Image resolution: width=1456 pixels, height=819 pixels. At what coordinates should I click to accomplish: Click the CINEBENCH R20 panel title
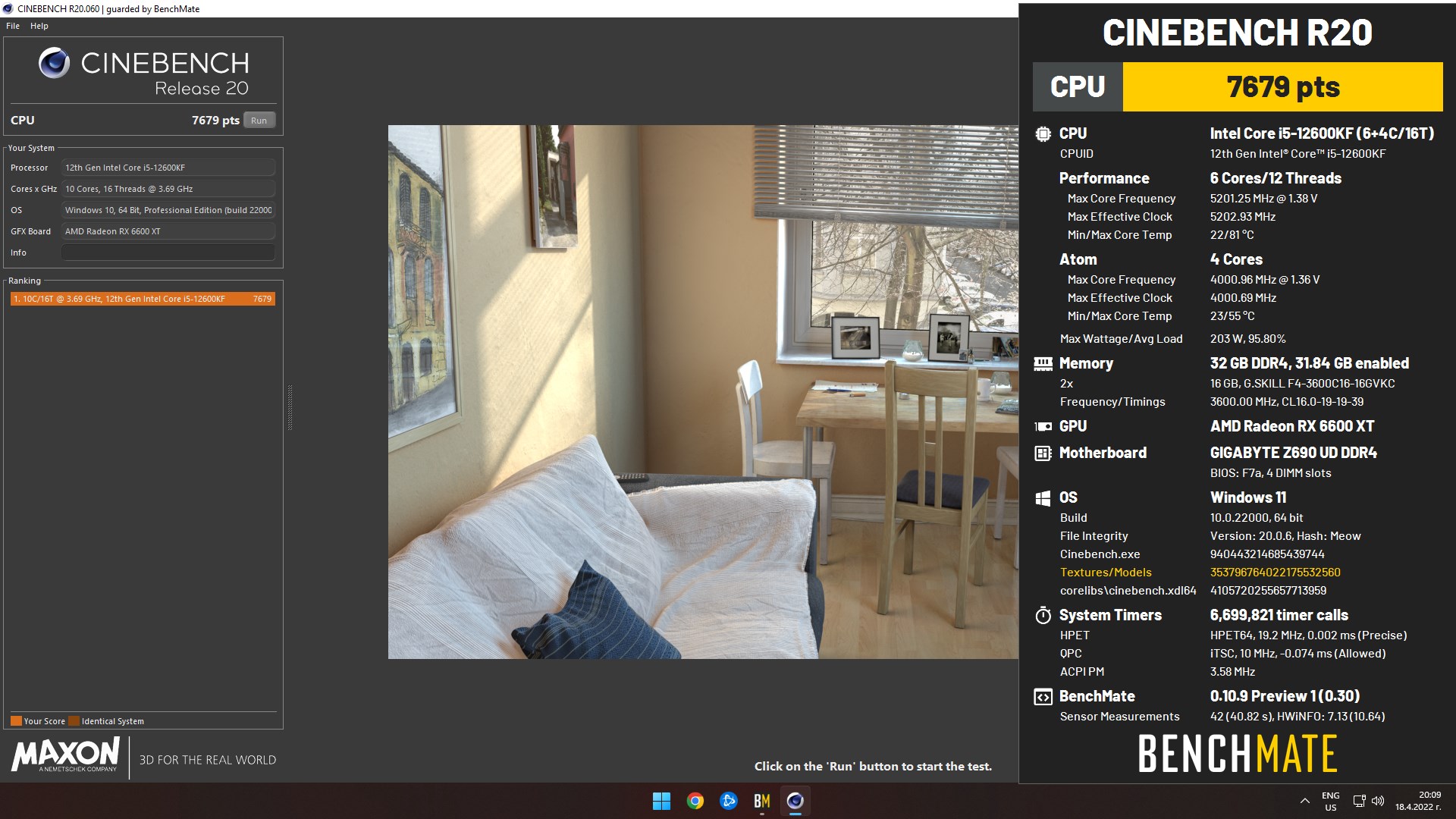click(1237, 33)
